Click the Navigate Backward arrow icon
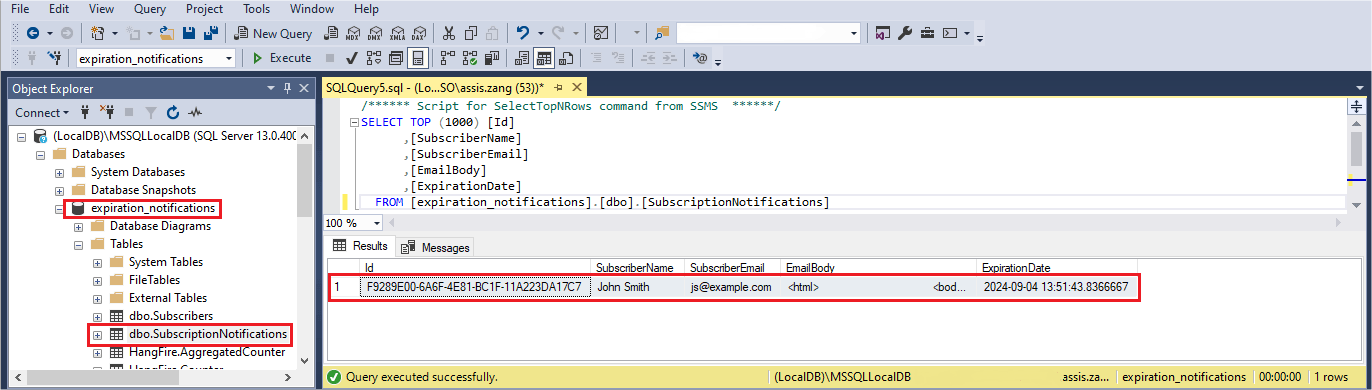This screenshot has height=390, width=1372. pyautogui.click(x=32, y=33)
